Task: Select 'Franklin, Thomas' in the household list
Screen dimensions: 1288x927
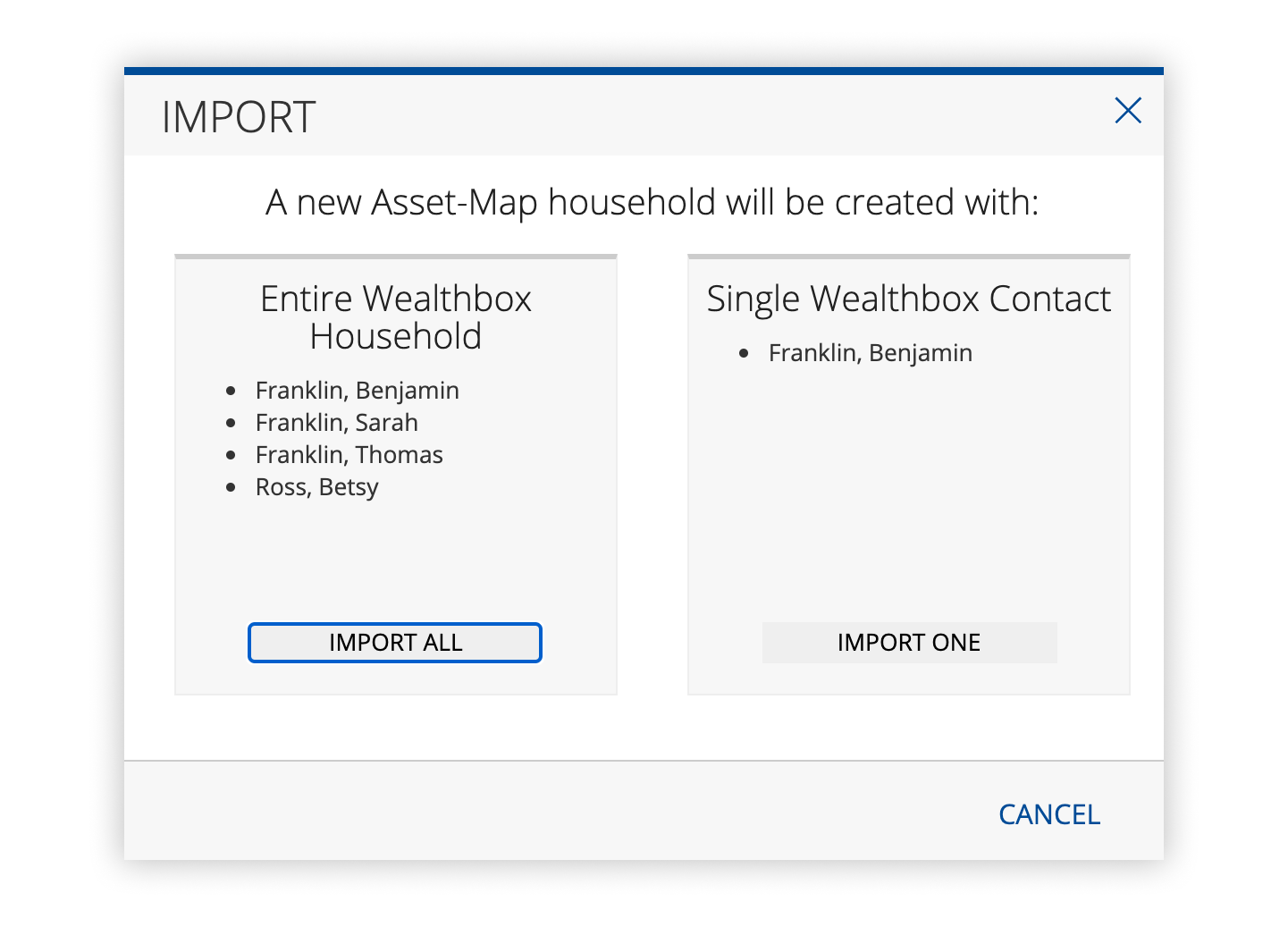Action: coord(349,455)
